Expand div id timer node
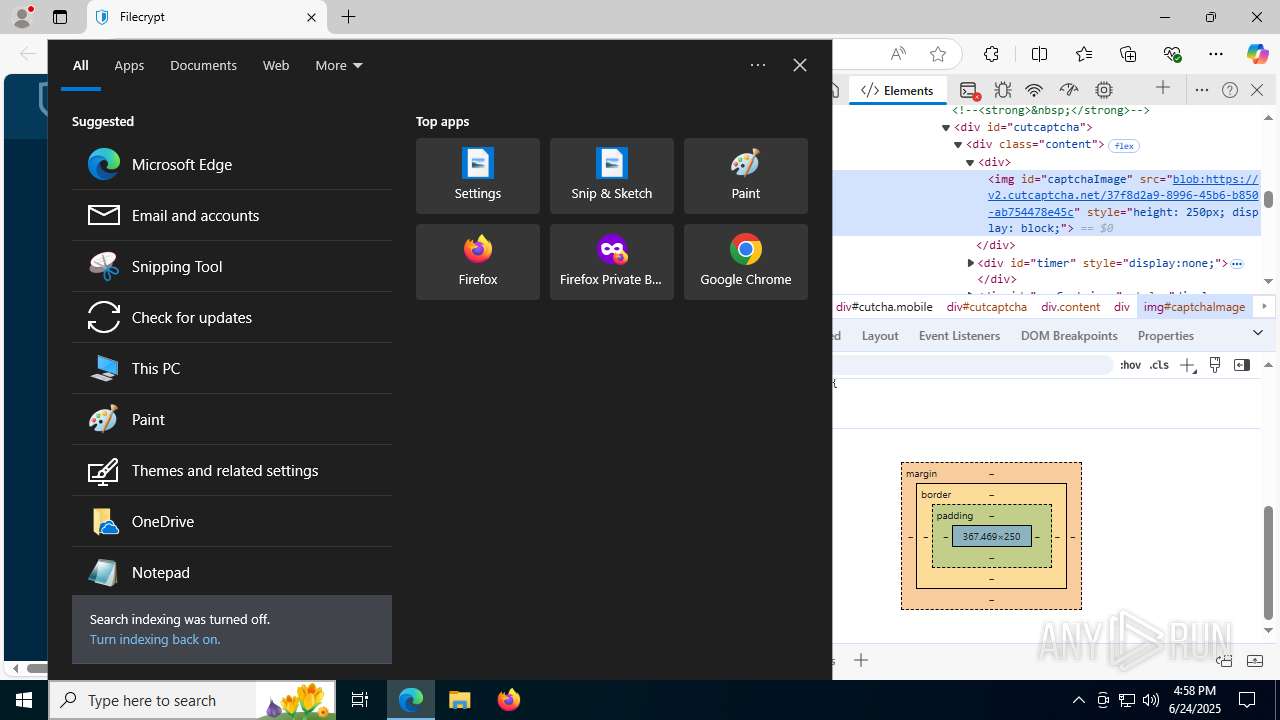 [970, 263]
